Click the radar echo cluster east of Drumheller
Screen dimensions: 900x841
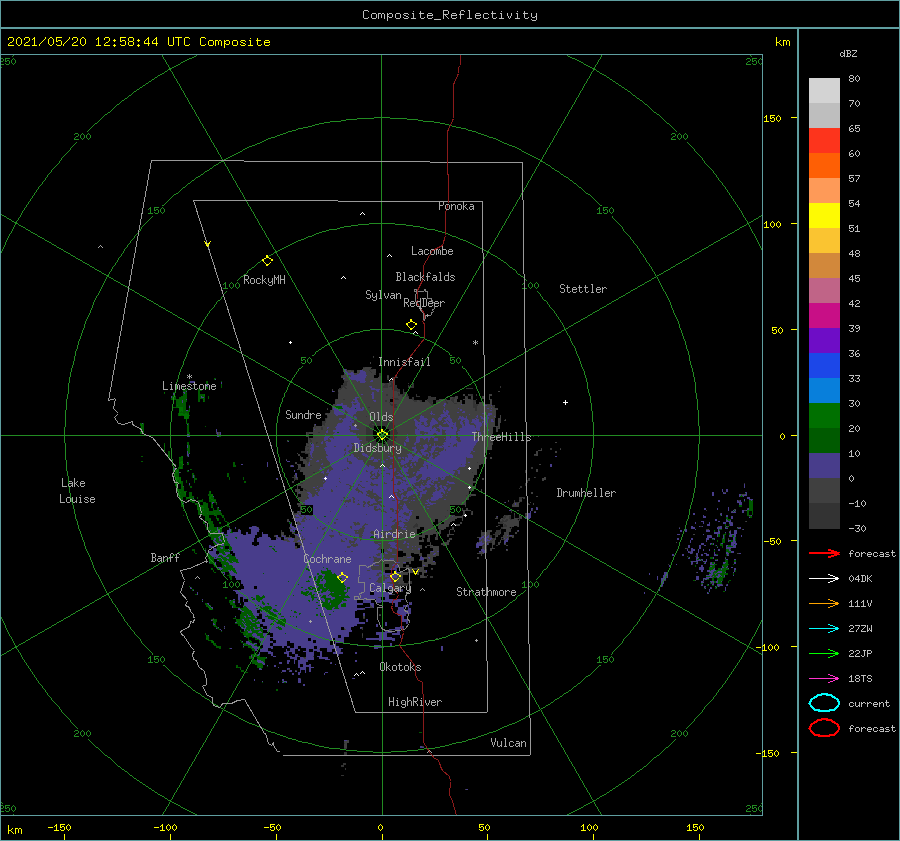[x=715, y=542]
